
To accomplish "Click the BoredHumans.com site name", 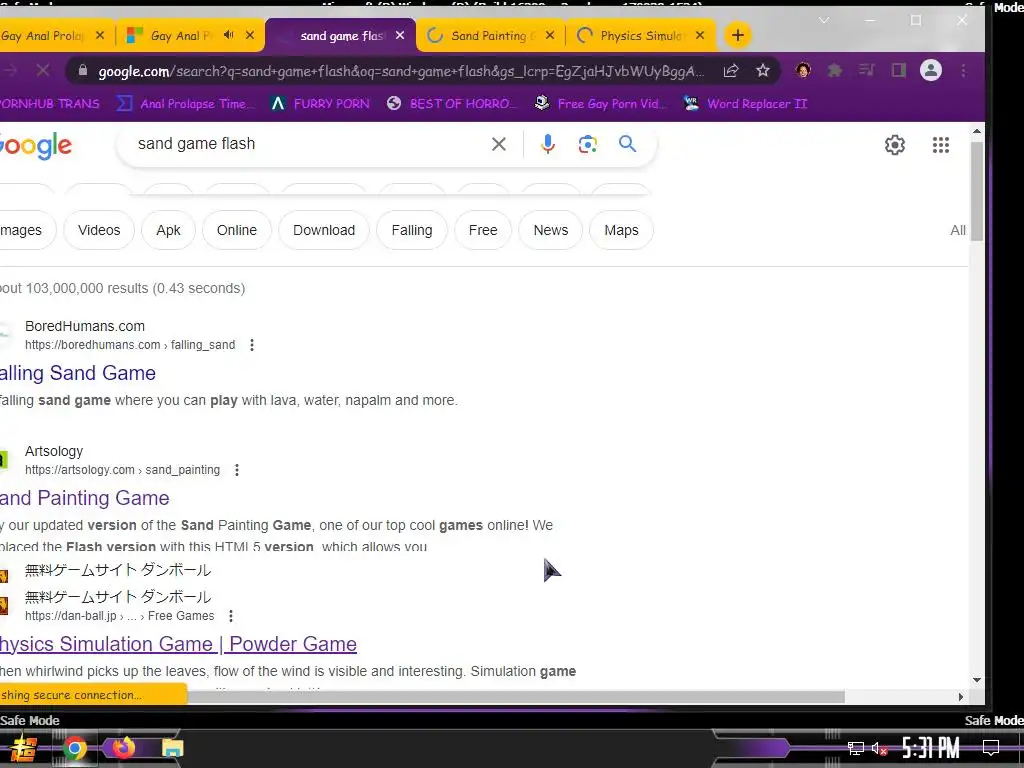I will coord(85,326).
